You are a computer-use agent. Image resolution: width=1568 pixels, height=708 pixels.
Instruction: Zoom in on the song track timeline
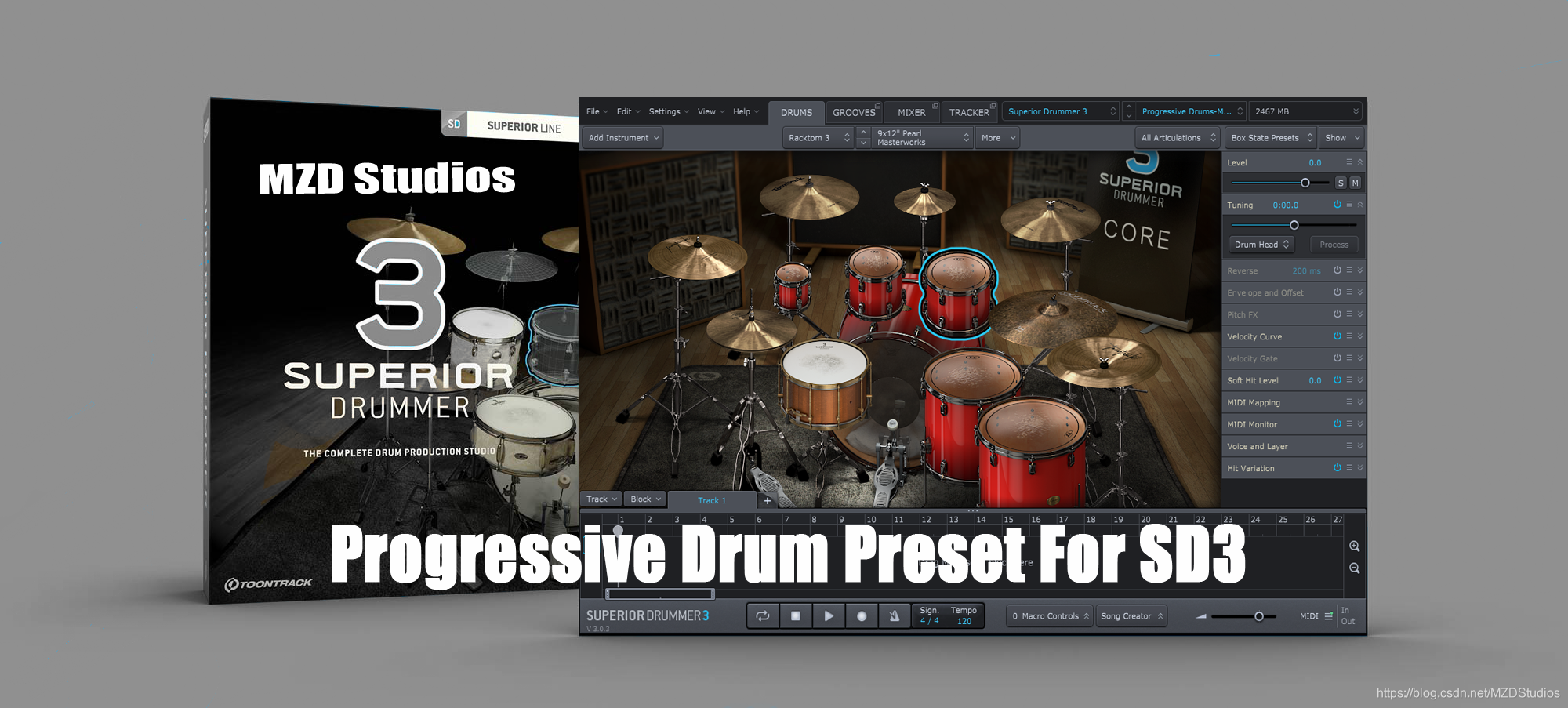point(1354,546)
